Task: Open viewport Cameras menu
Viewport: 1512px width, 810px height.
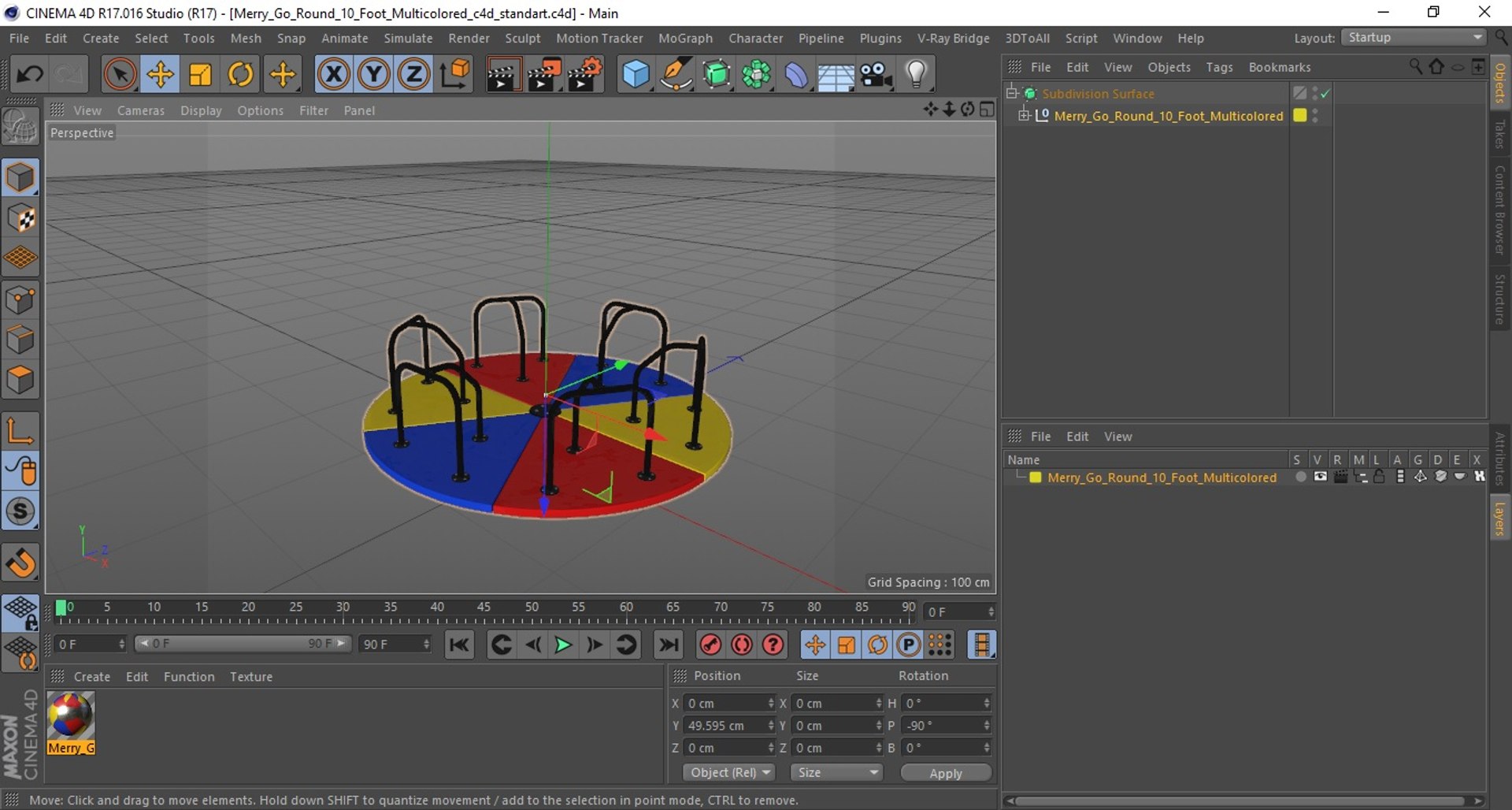Action: pyautogui.click(x=141, y=110)
